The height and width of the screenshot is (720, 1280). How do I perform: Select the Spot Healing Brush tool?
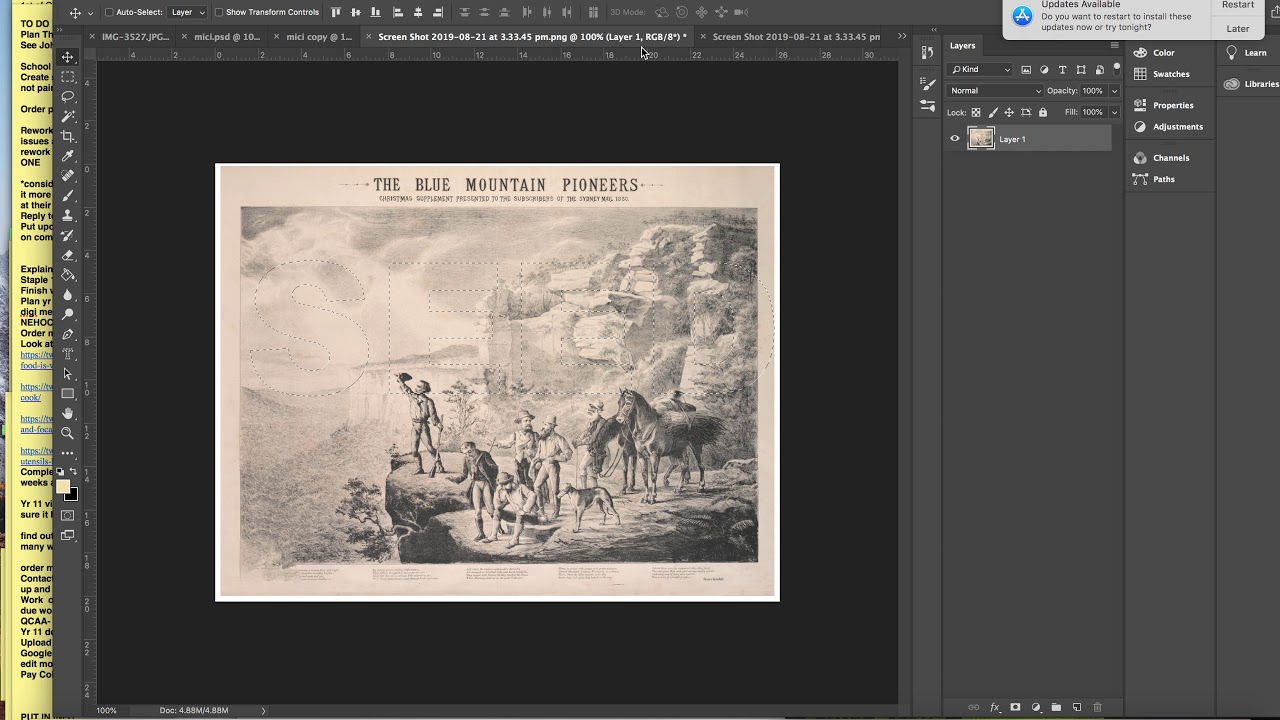[68, 176]
